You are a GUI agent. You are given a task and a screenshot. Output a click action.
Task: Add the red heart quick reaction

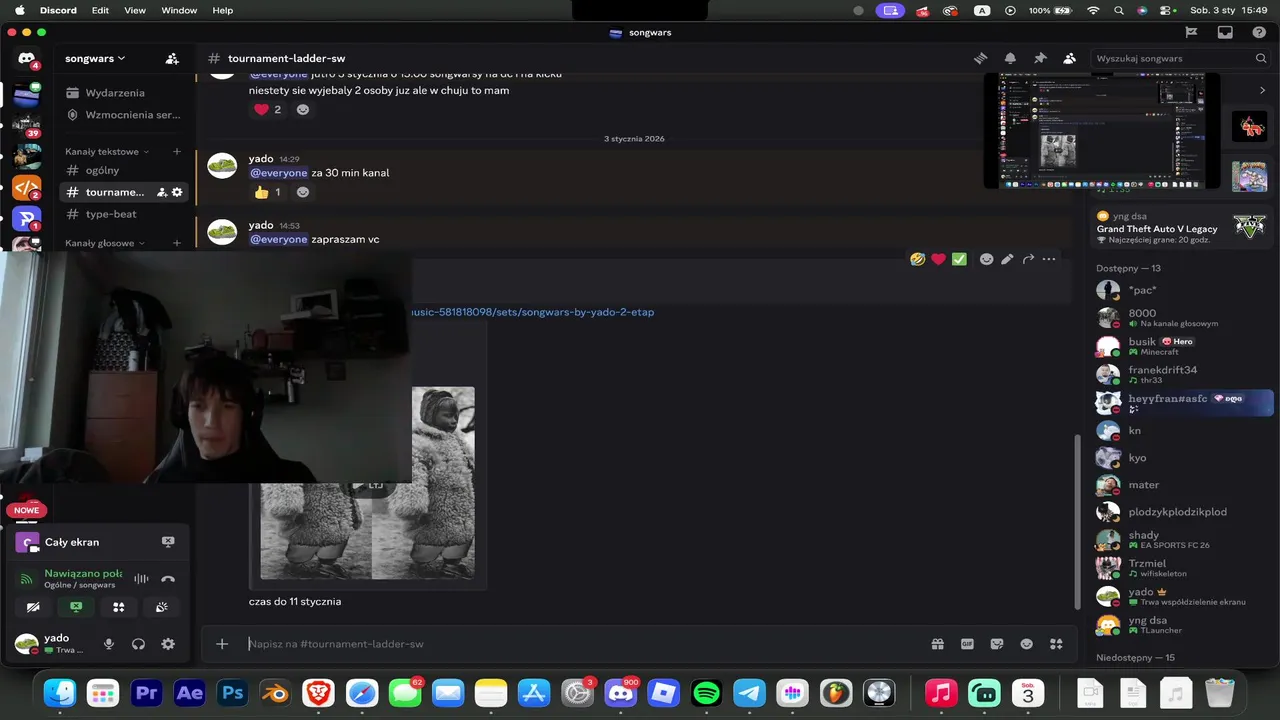coord(938,259)
